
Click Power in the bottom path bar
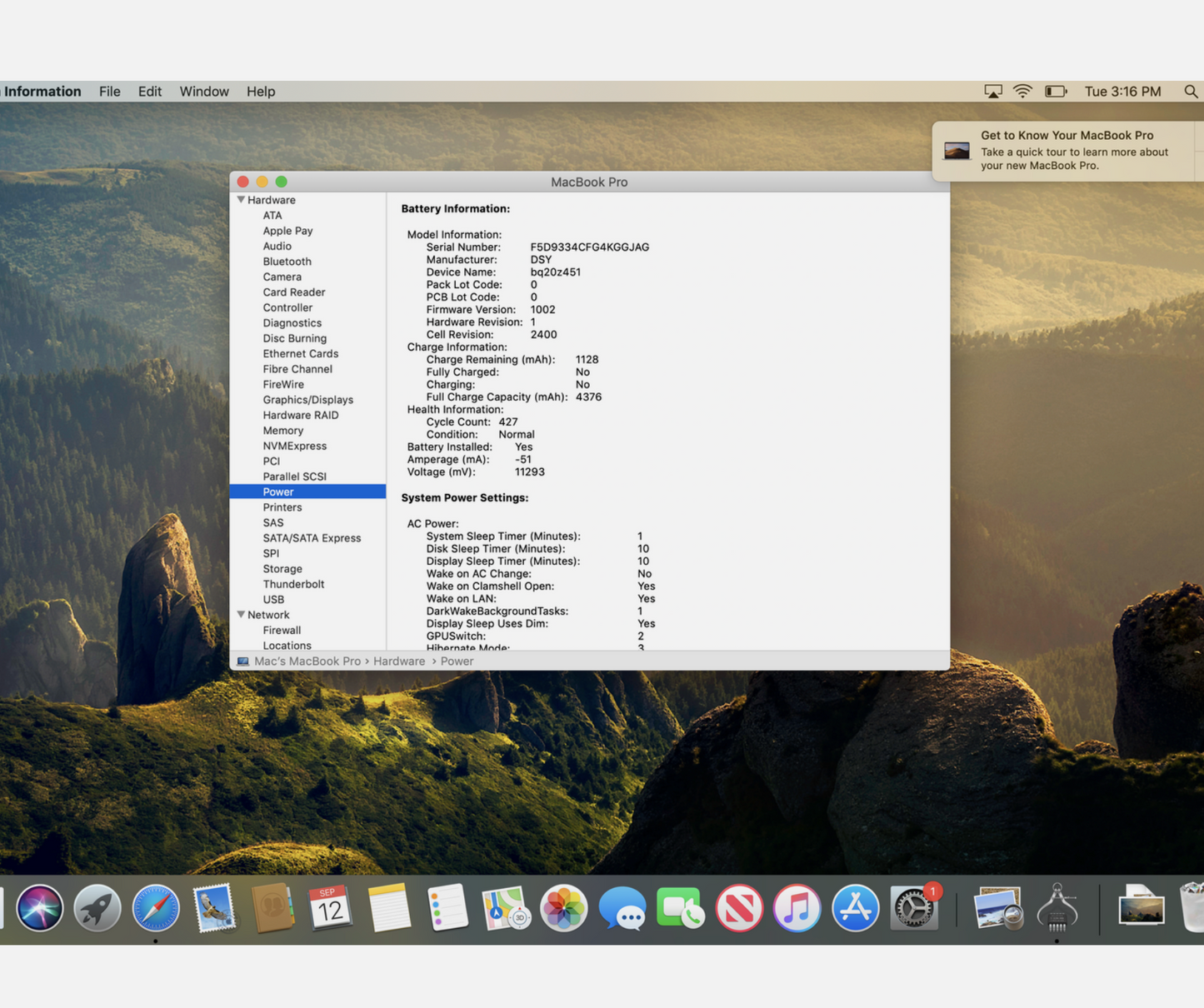(x=457, y=661)
